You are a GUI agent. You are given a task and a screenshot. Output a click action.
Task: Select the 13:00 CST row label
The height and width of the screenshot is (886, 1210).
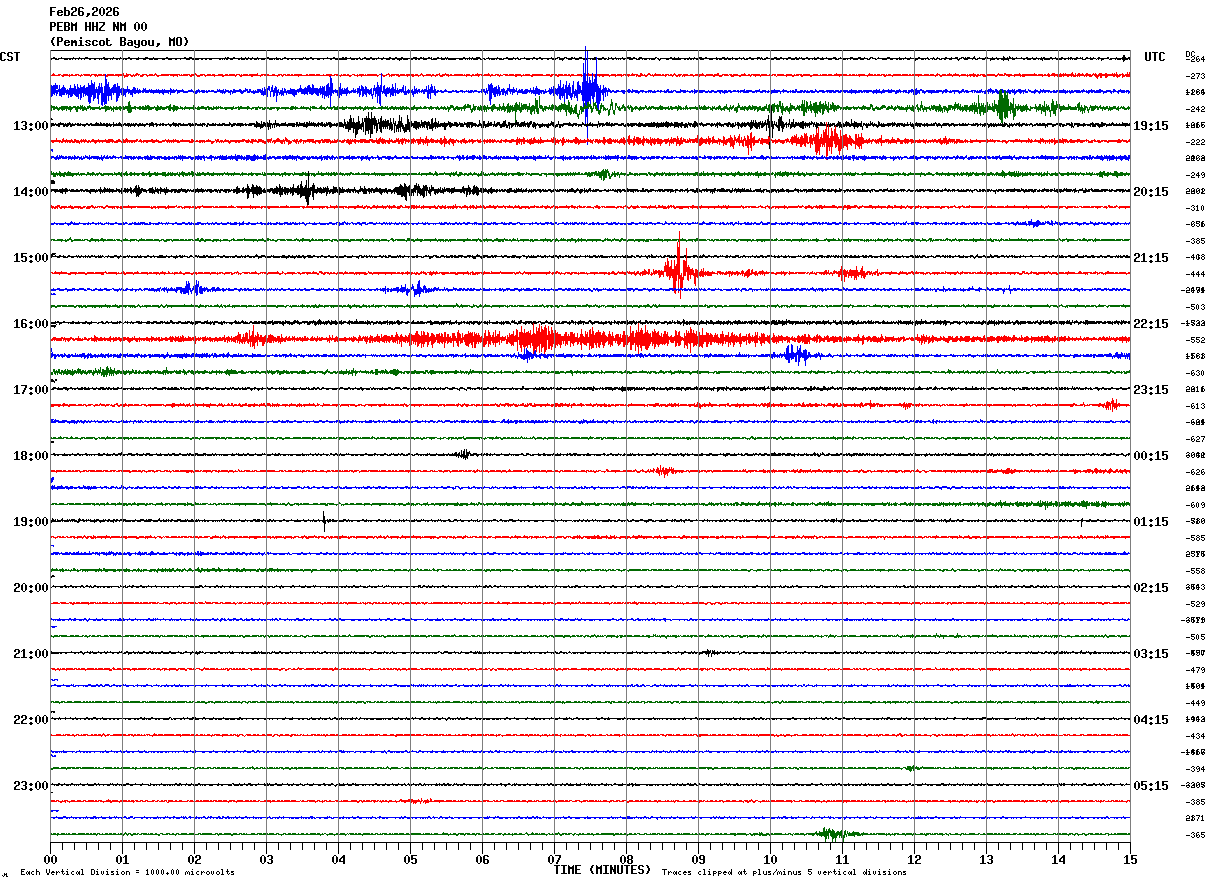[30, 125]
